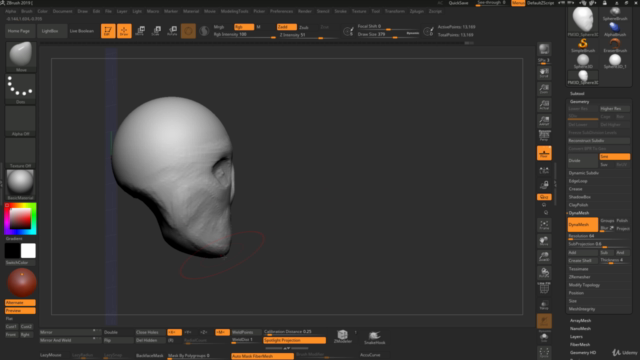Screen dimensions: 640x360
Task: Click the BPR render icon
Action: coord(544,49)
